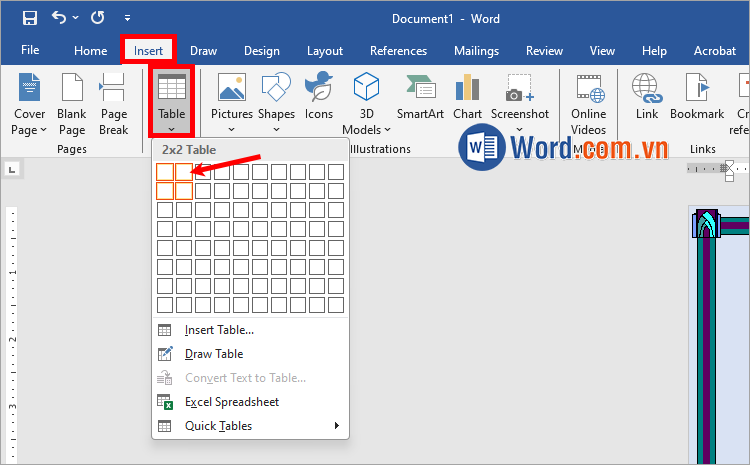Open the Review tab
The width and height of the screenshot is (750, 465).
click(544, 51)
